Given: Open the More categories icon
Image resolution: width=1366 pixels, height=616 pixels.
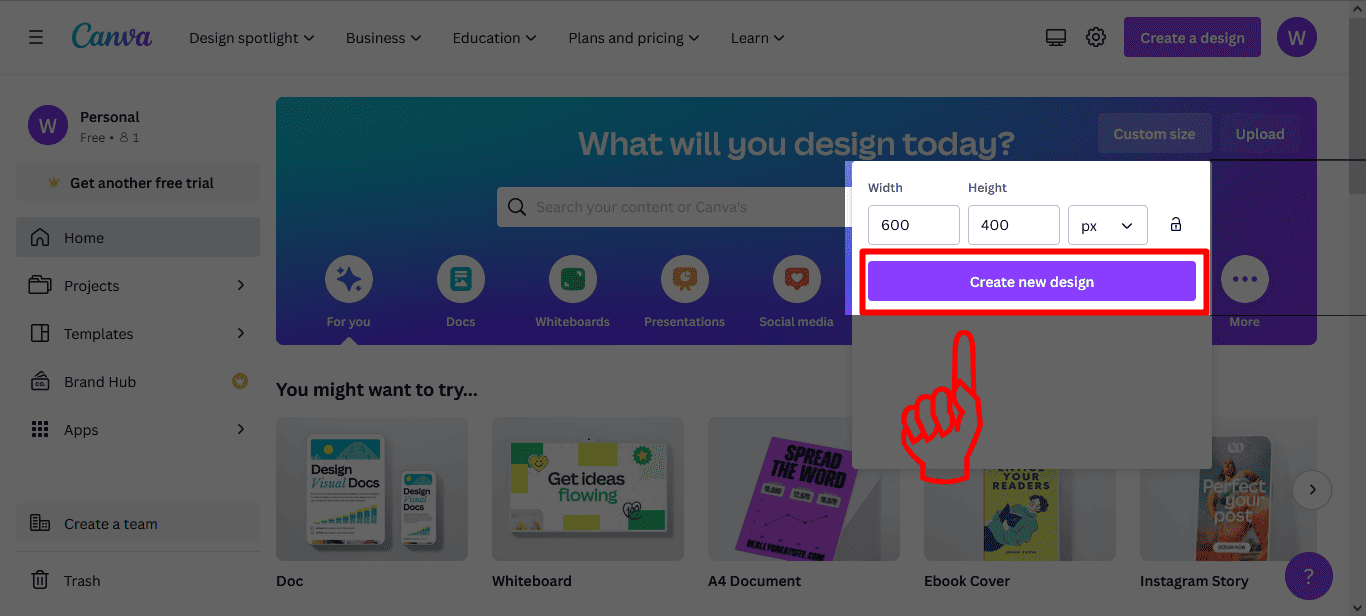Looking at the screenshot, I should point(1245,279).
